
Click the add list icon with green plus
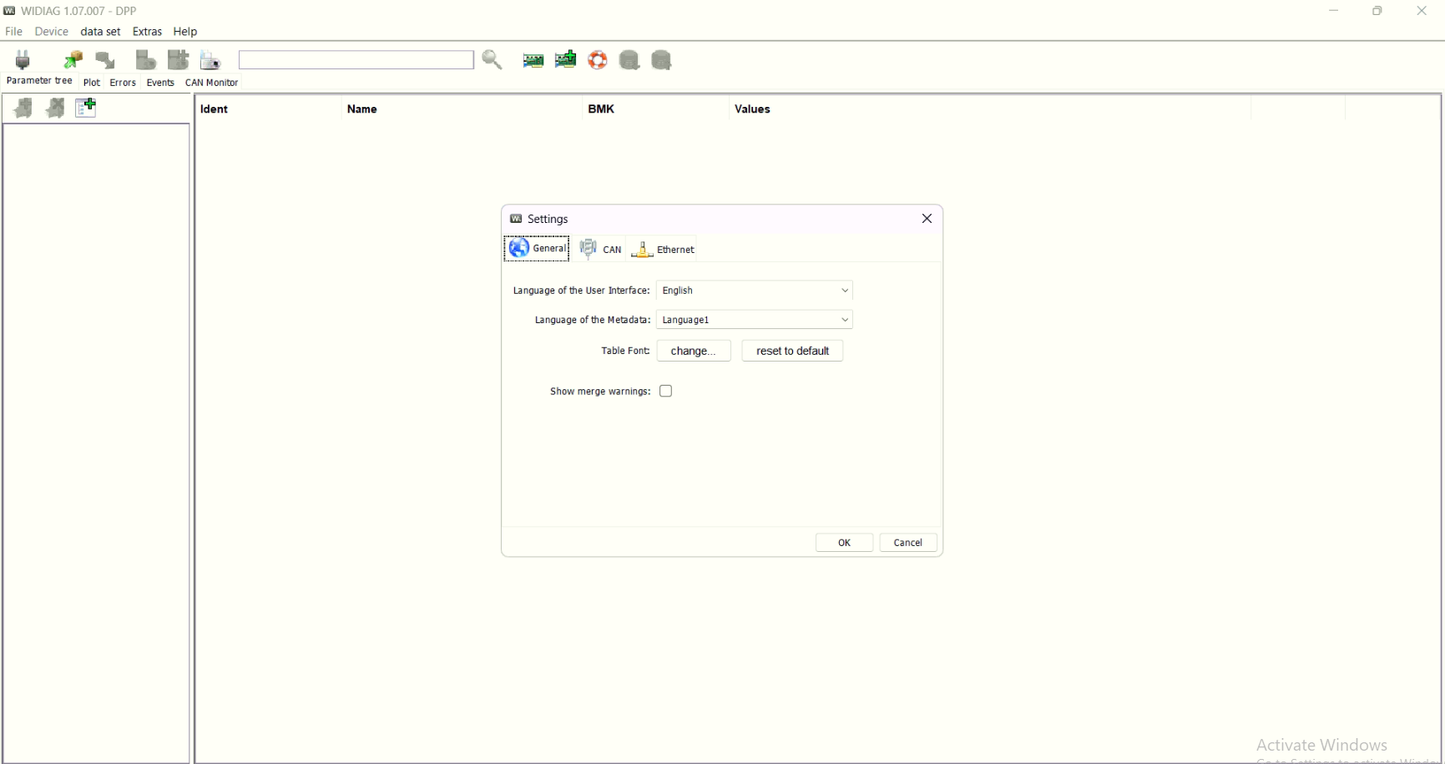(86, 108)
